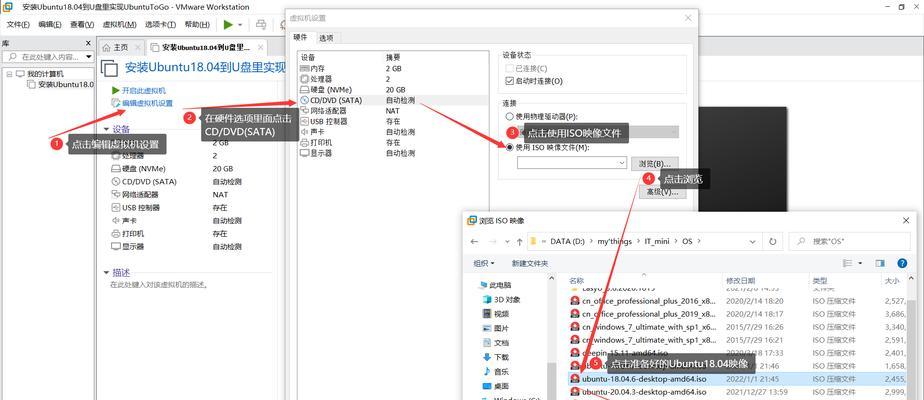This screenshot has height=400, width=924.
Task: Click up-folder arrow in browse dialog
Action: coord(519,242)
